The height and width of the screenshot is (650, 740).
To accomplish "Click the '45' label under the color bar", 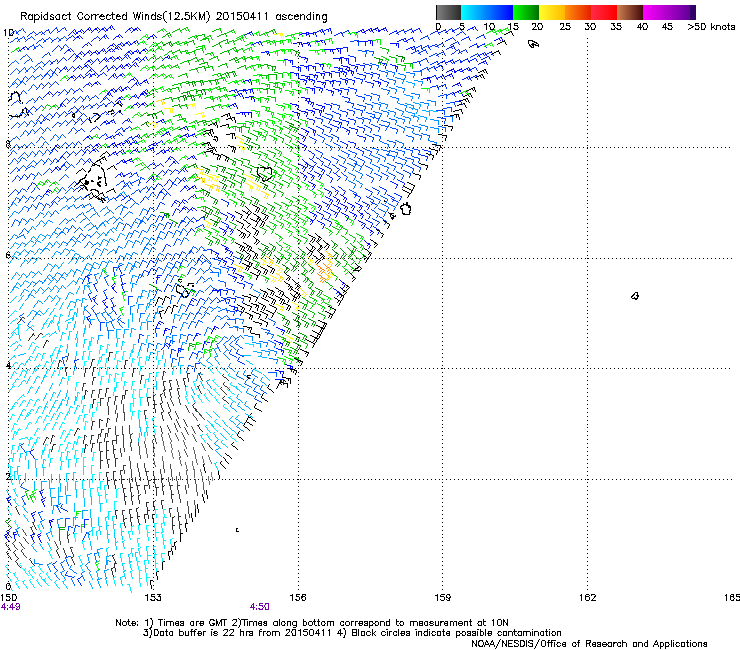I will pyautogui.click(x=667, y=27).
